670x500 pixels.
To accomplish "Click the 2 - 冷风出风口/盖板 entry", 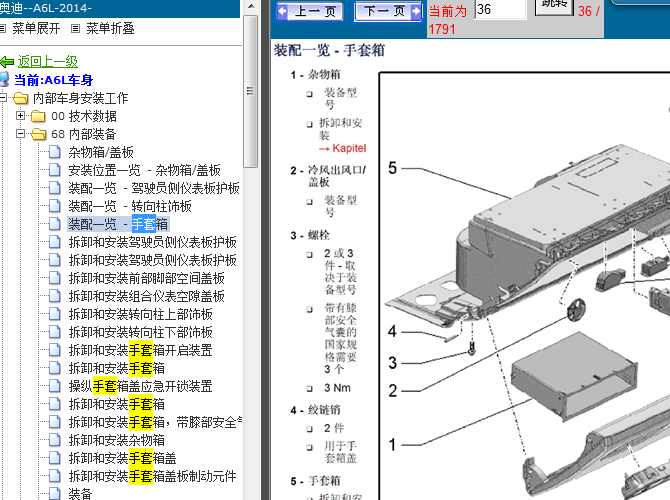I will tap(328, 176).
